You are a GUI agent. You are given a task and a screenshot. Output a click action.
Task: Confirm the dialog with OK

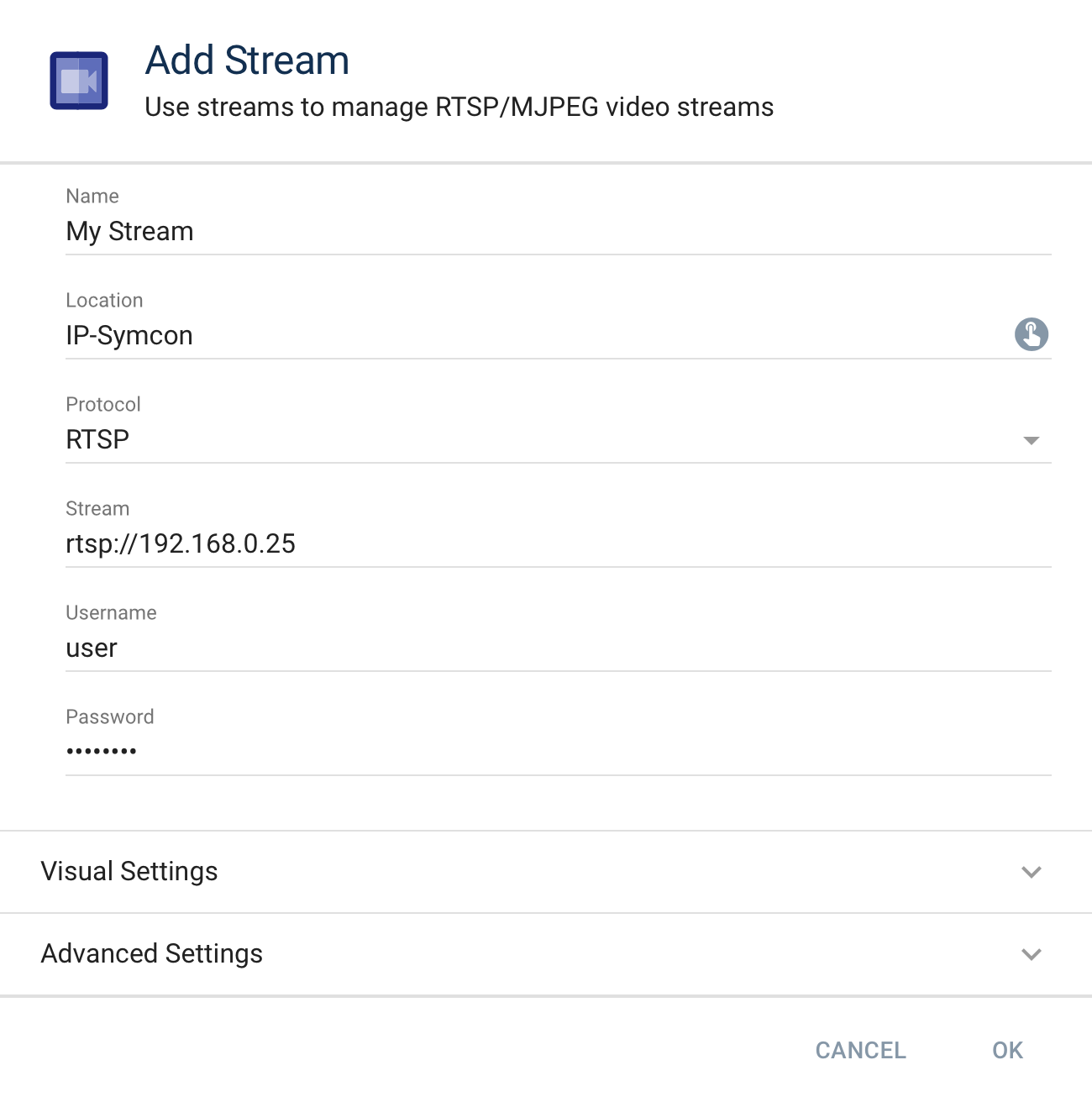tap(1007, 1050)
